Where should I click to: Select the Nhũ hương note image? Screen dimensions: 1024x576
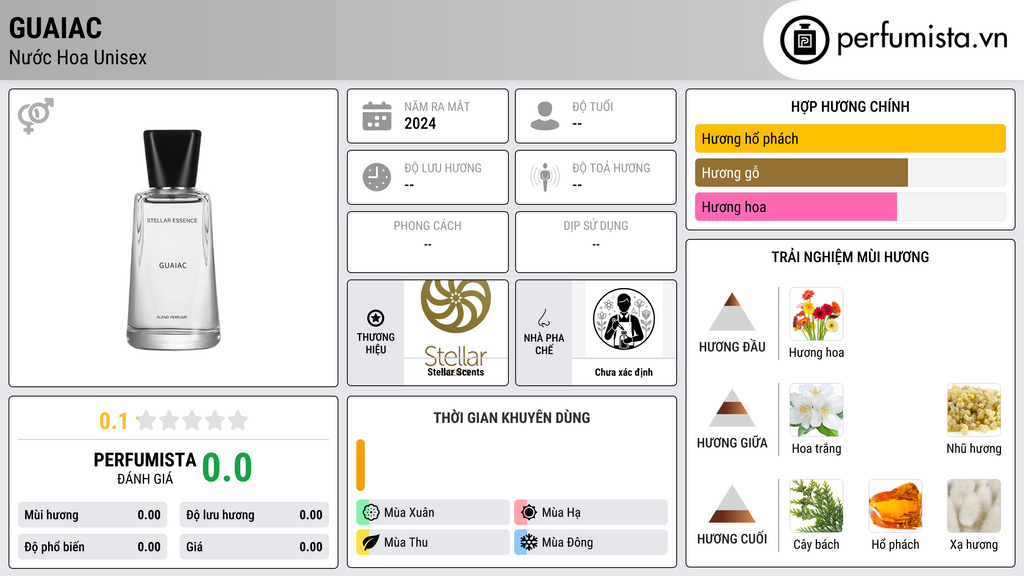pyautogui.click(x=974, y=410)
